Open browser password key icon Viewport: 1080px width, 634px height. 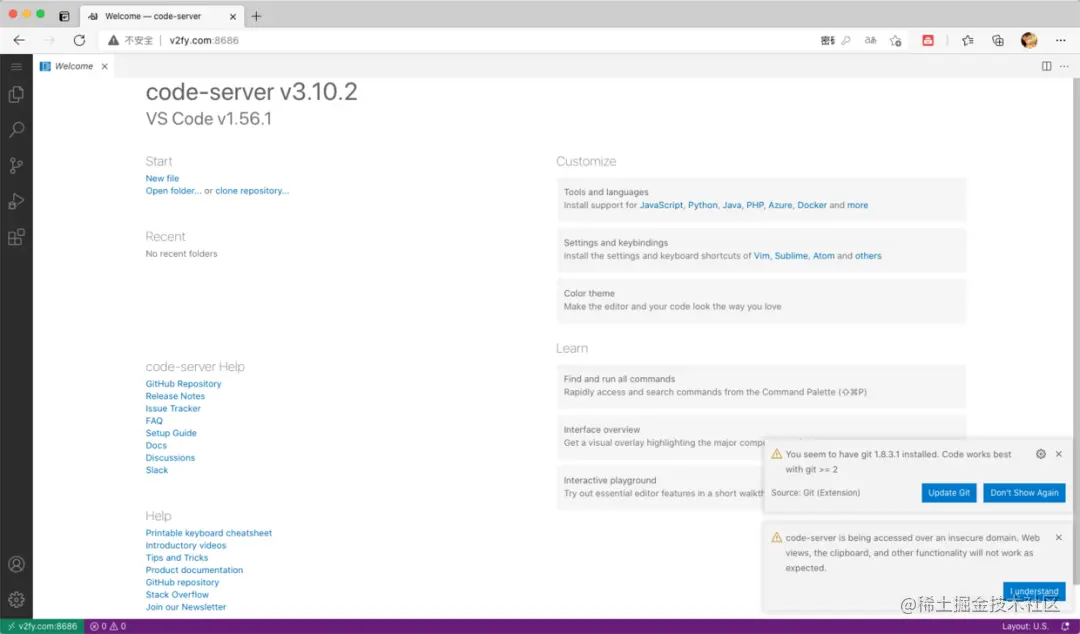point(846,41)
